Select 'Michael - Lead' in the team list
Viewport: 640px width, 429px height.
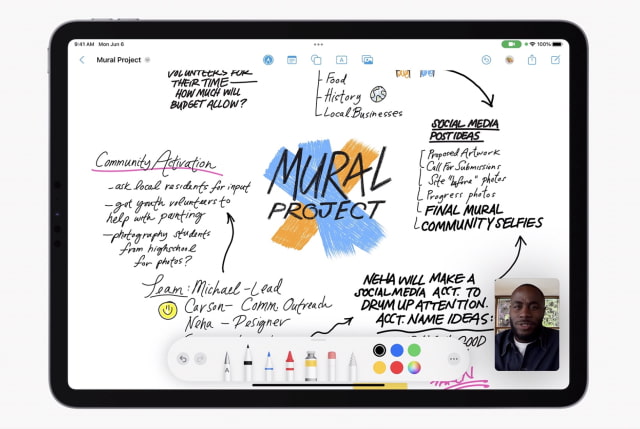pos(237,288)
